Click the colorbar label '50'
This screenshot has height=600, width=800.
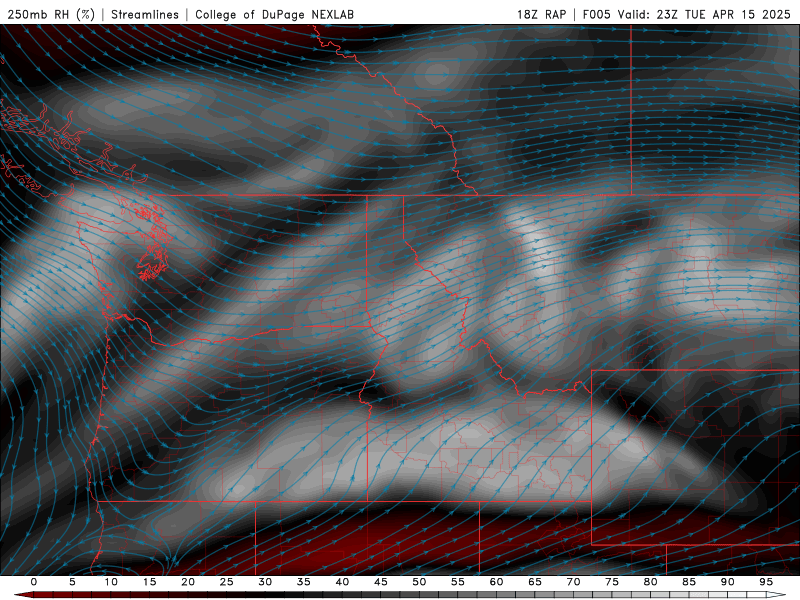(x=419, y=582)
